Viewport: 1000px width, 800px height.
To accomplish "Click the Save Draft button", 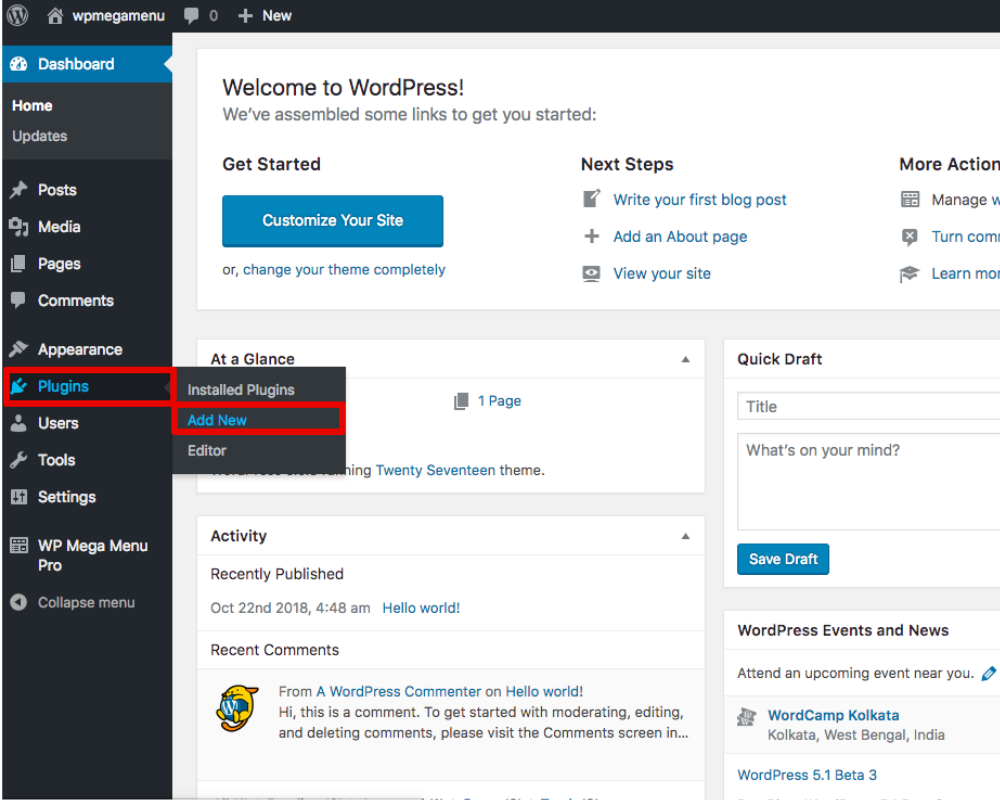I will 783,559.
